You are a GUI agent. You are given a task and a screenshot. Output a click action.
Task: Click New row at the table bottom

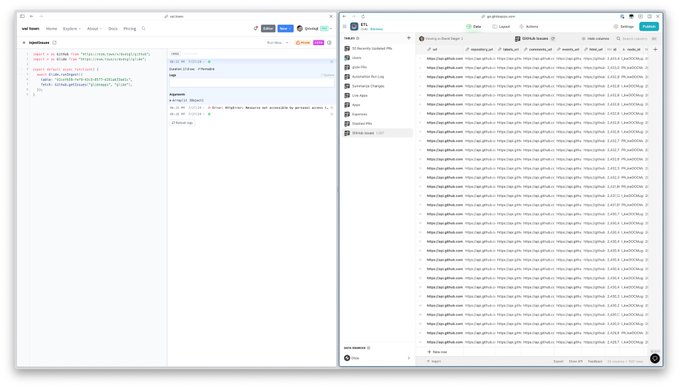click(x=437, y=352)
